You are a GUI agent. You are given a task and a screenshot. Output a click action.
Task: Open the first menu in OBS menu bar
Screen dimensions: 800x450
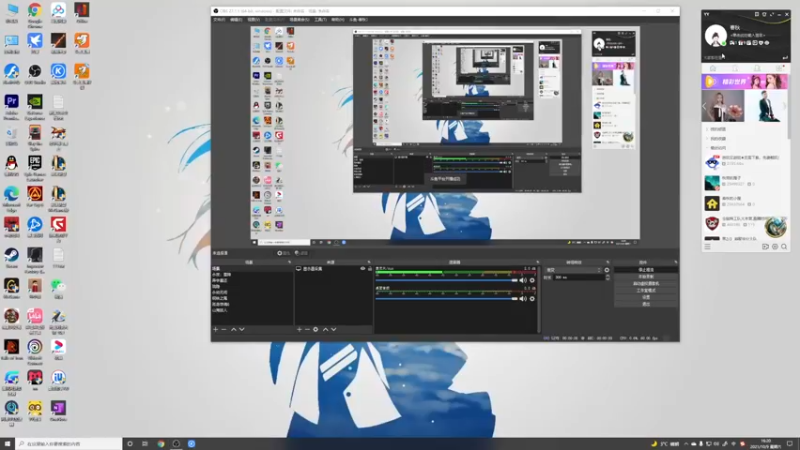click(219, 19)
